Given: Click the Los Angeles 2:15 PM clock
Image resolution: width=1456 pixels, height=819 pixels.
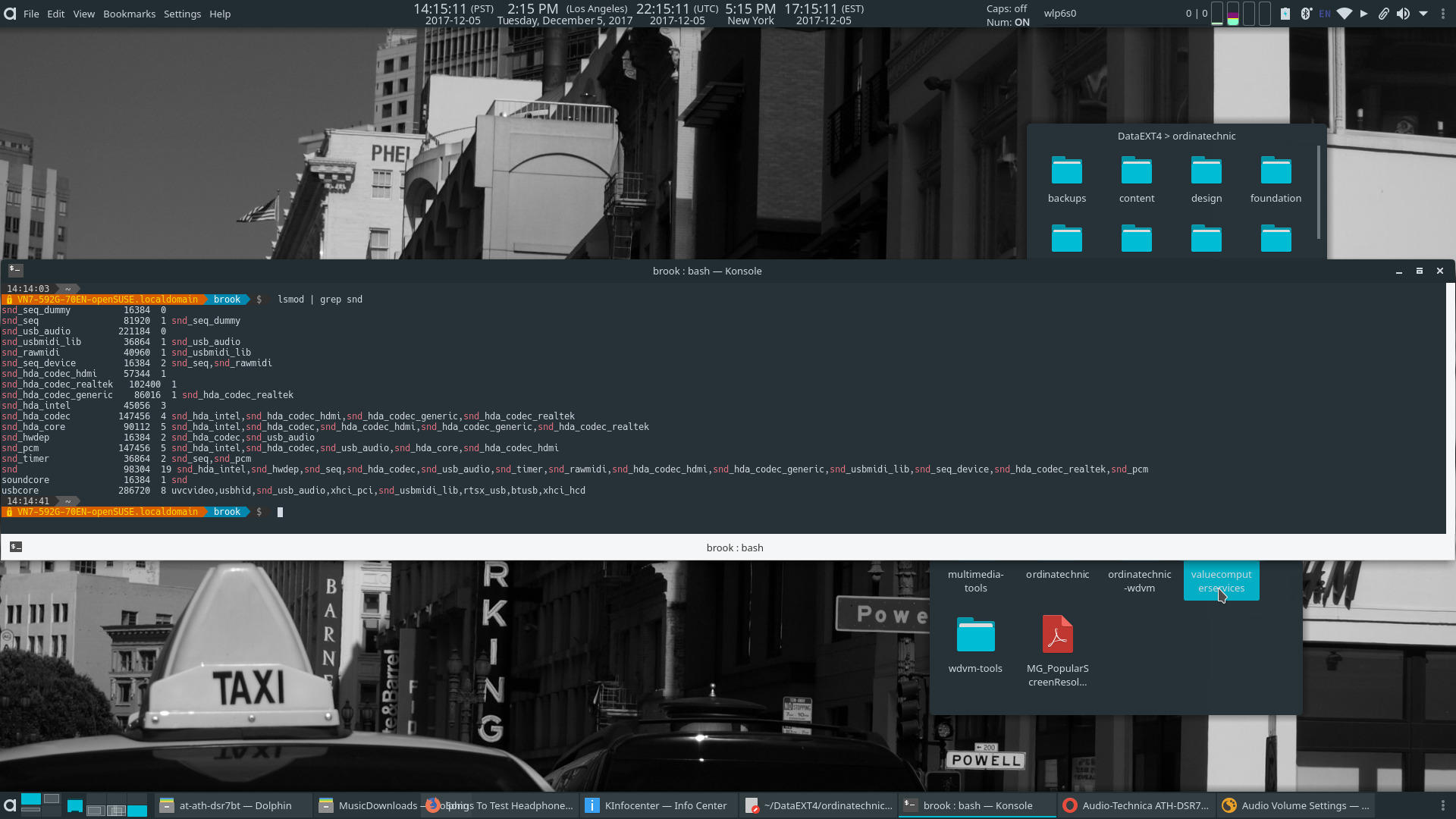Looking at the screenshot, I should point(565,14).
